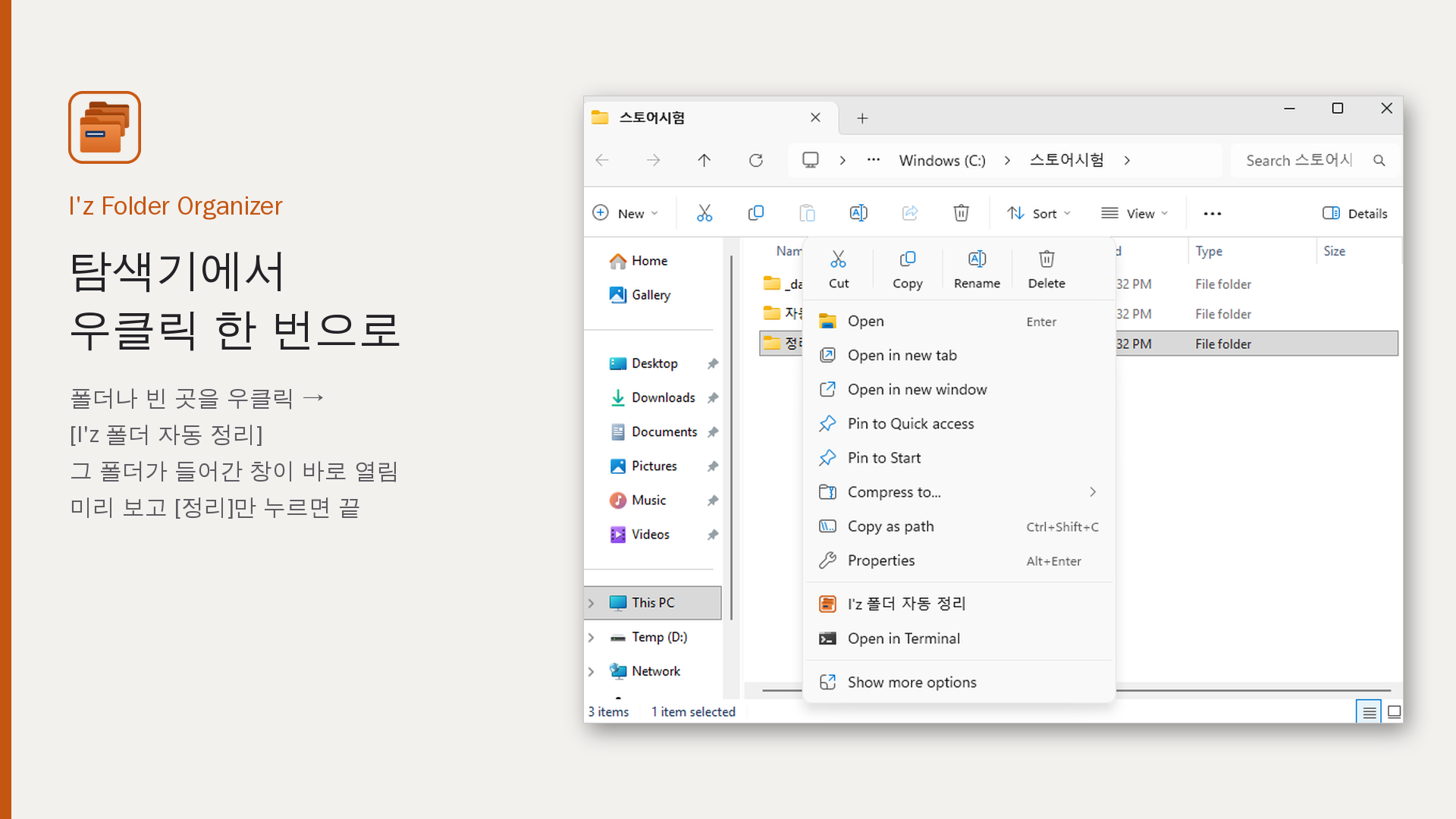Open the View dropdown

coord(1134,213)
